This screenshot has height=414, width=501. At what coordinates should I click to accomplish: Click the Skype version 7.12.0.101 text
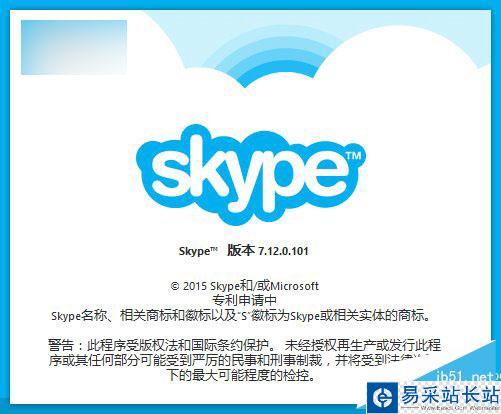pyautogui.click(x=243, y=251)
